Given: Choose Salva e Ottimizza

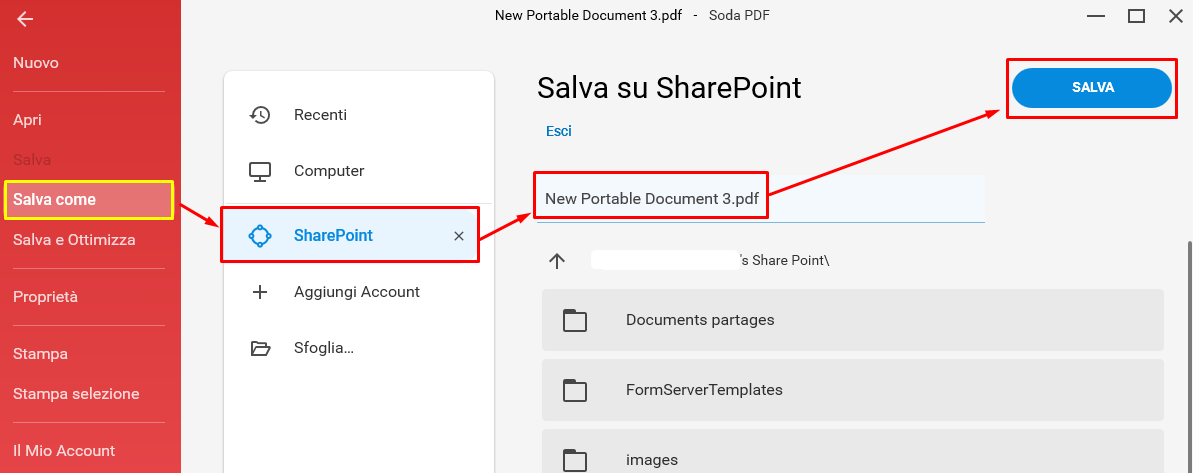Looking at the screenshot, I should tap(74, 240).
